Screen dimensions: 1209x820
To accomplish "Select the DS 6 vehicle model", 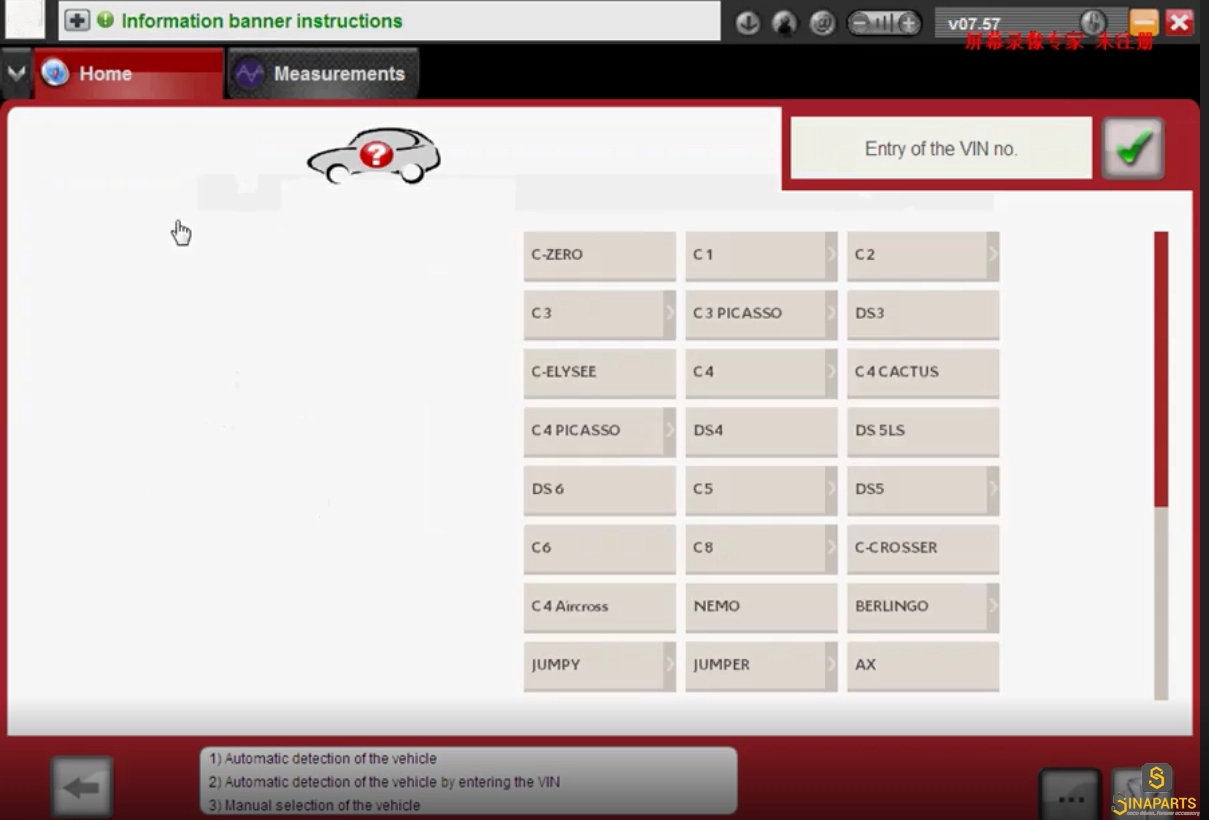I will tap(599, 490).
